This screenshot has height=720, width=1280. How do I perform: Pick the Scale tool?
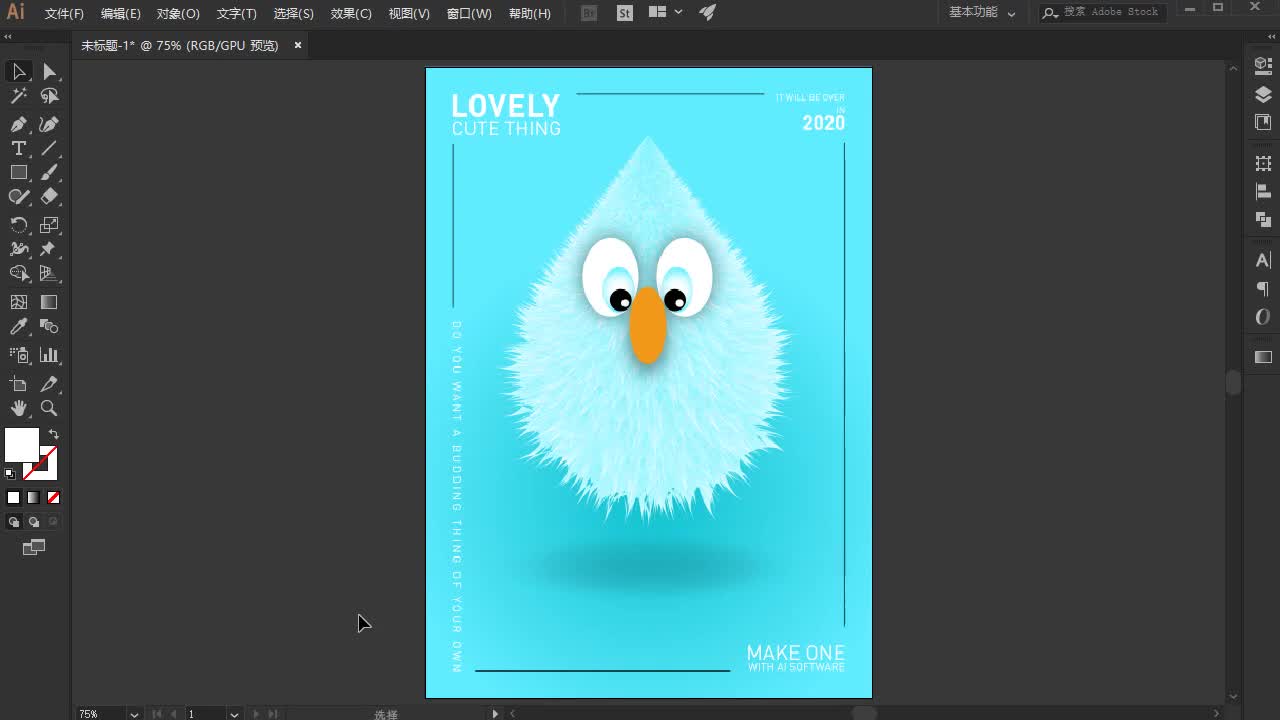(49, 225)
